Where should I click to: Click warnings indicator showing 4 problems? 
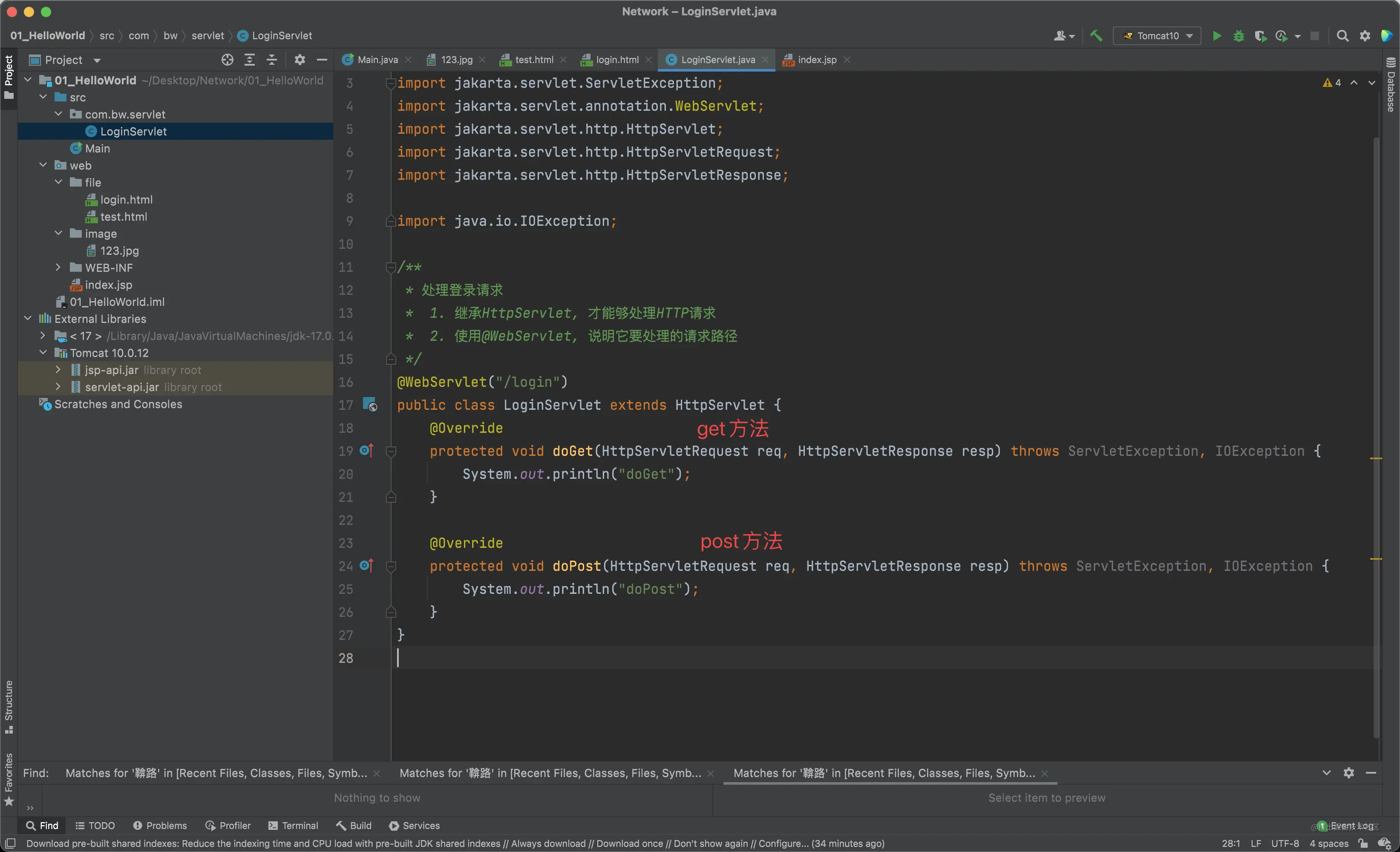[x=1332, y=83]
